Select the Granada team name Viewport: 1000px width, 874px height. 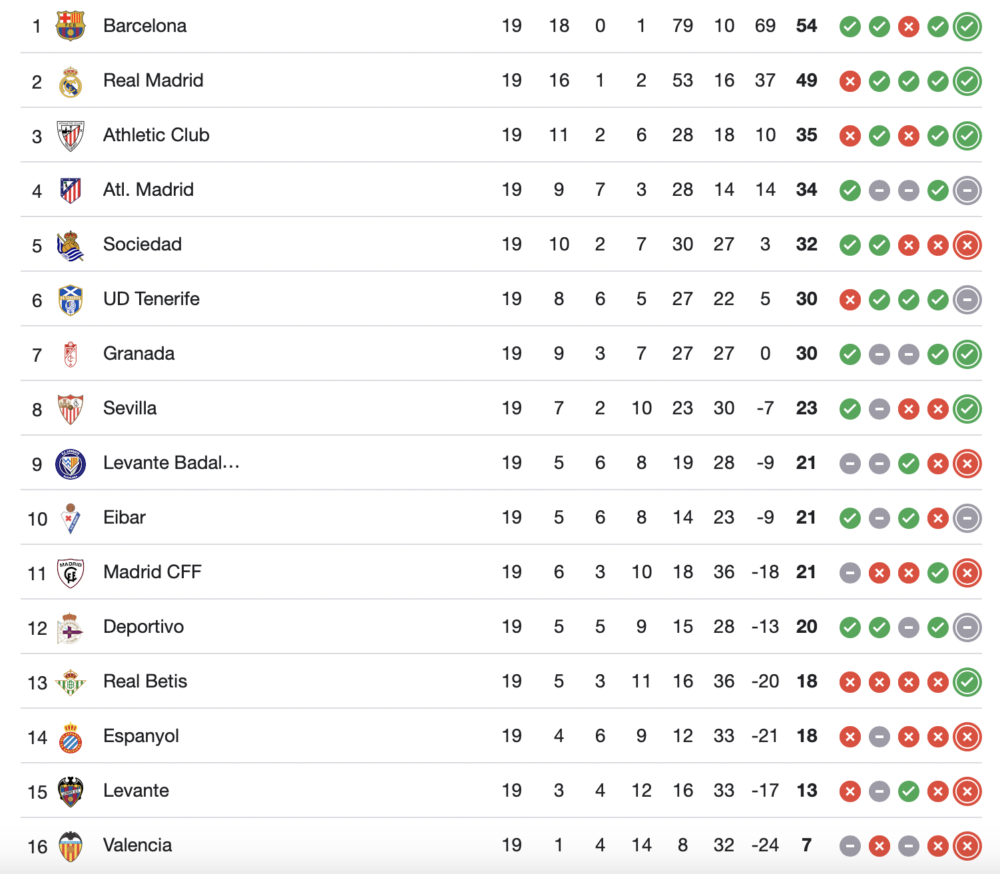(x=138, y=353)
